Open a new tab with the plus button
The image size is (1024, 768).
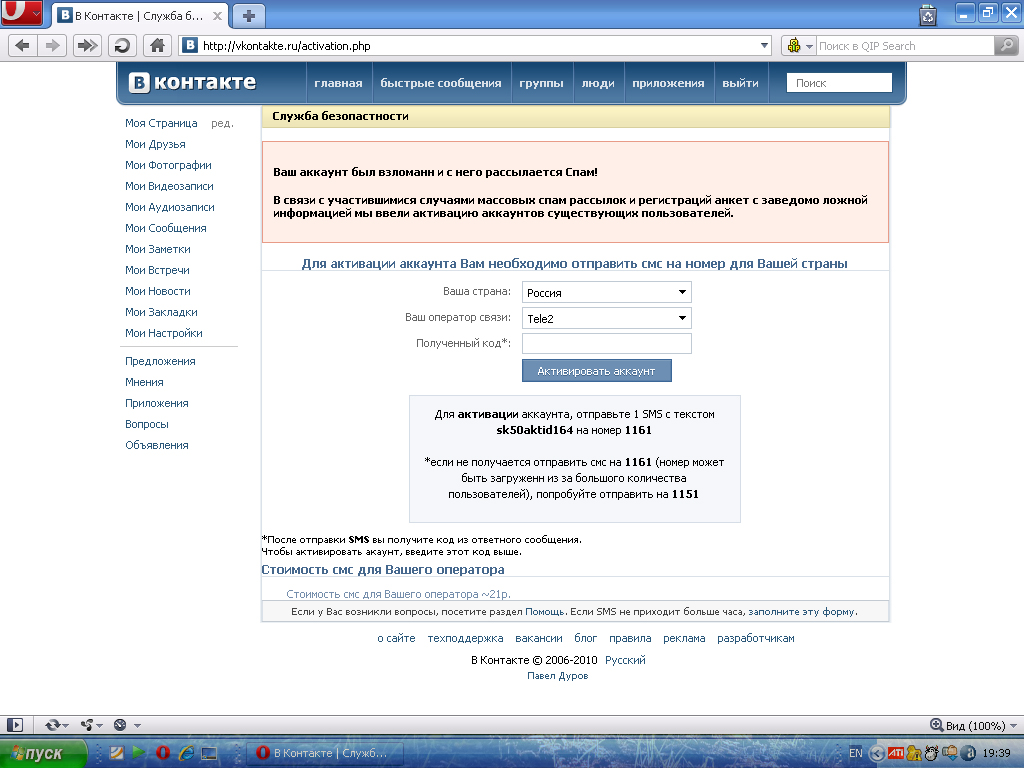point(249,16)
